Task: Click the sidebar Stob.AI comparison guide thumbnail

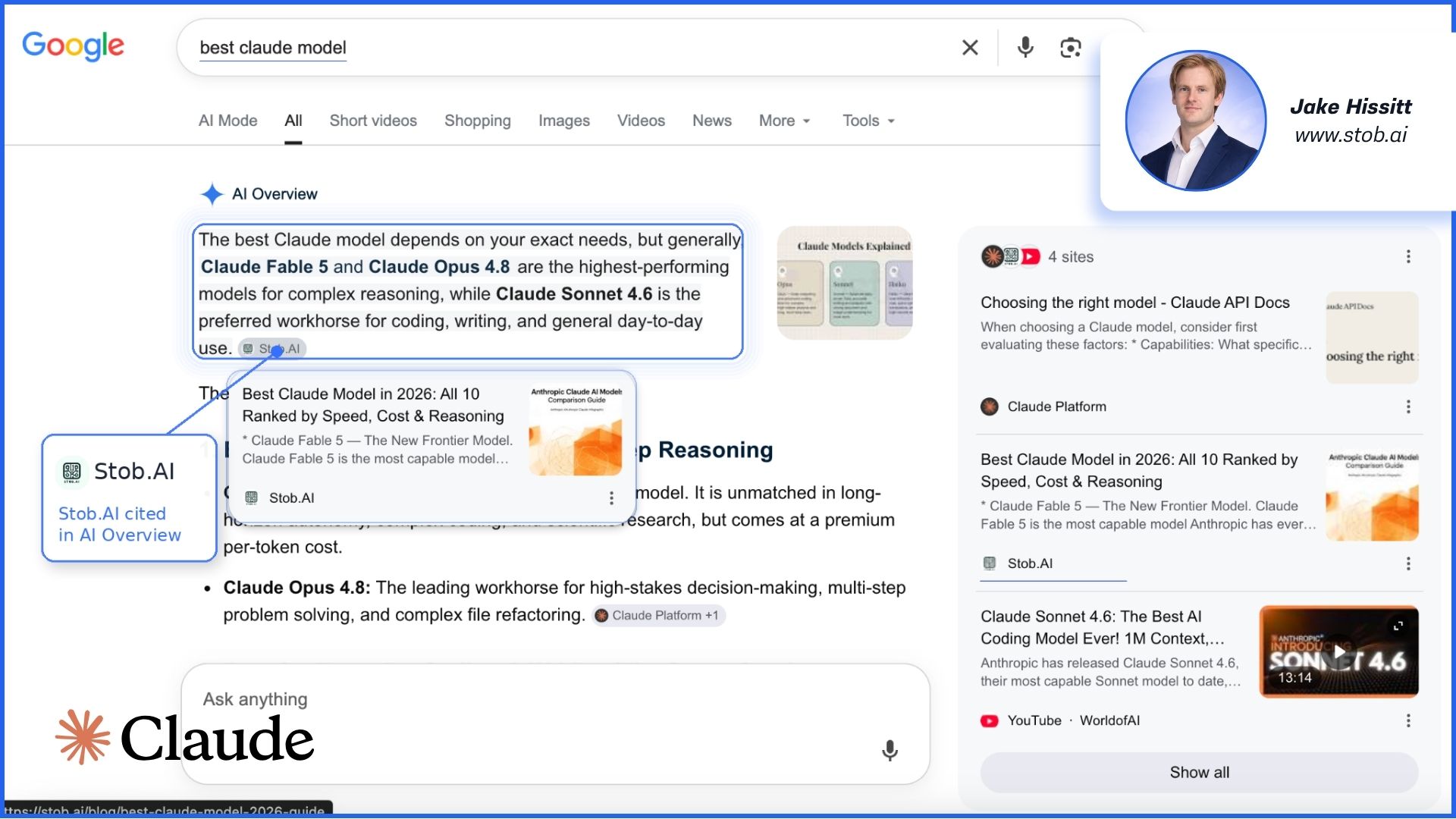Action: (1372, 495)
